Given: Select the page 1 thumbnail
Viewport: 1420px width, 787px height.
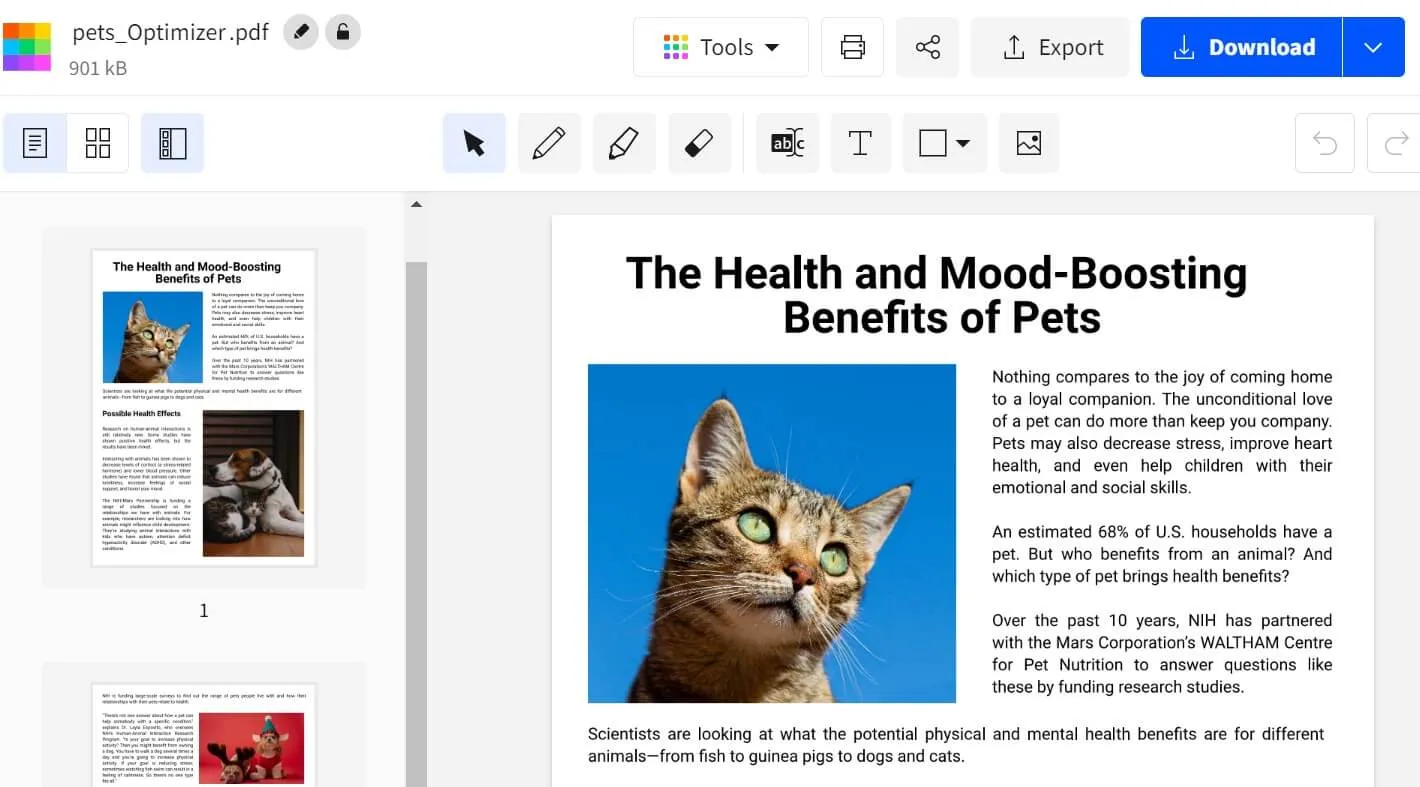Looking at the screenshot, I should tap(204, 408).
